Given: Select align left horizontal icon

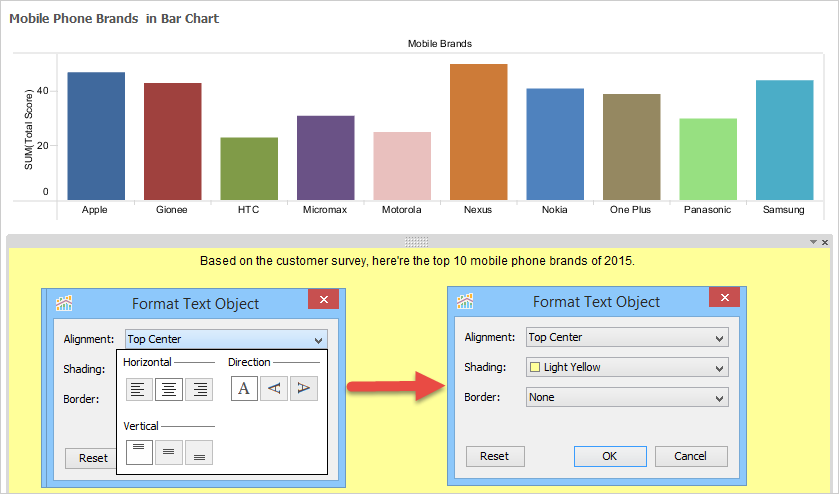Looking at the screenshot, I should coord(139,389).
